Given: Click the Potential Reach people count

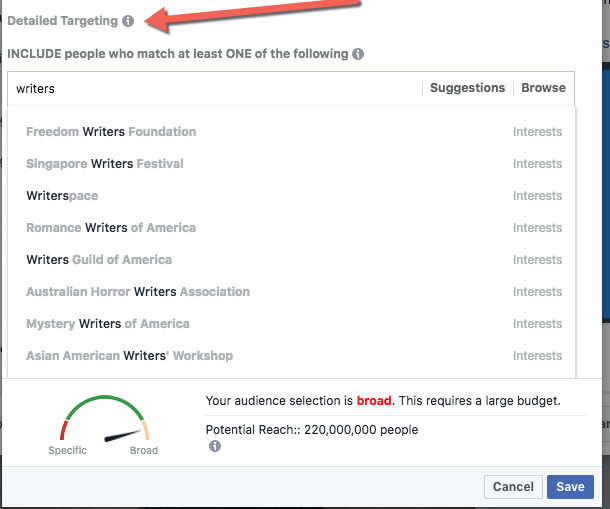Looking at the screenshot, I should (361, 430).
